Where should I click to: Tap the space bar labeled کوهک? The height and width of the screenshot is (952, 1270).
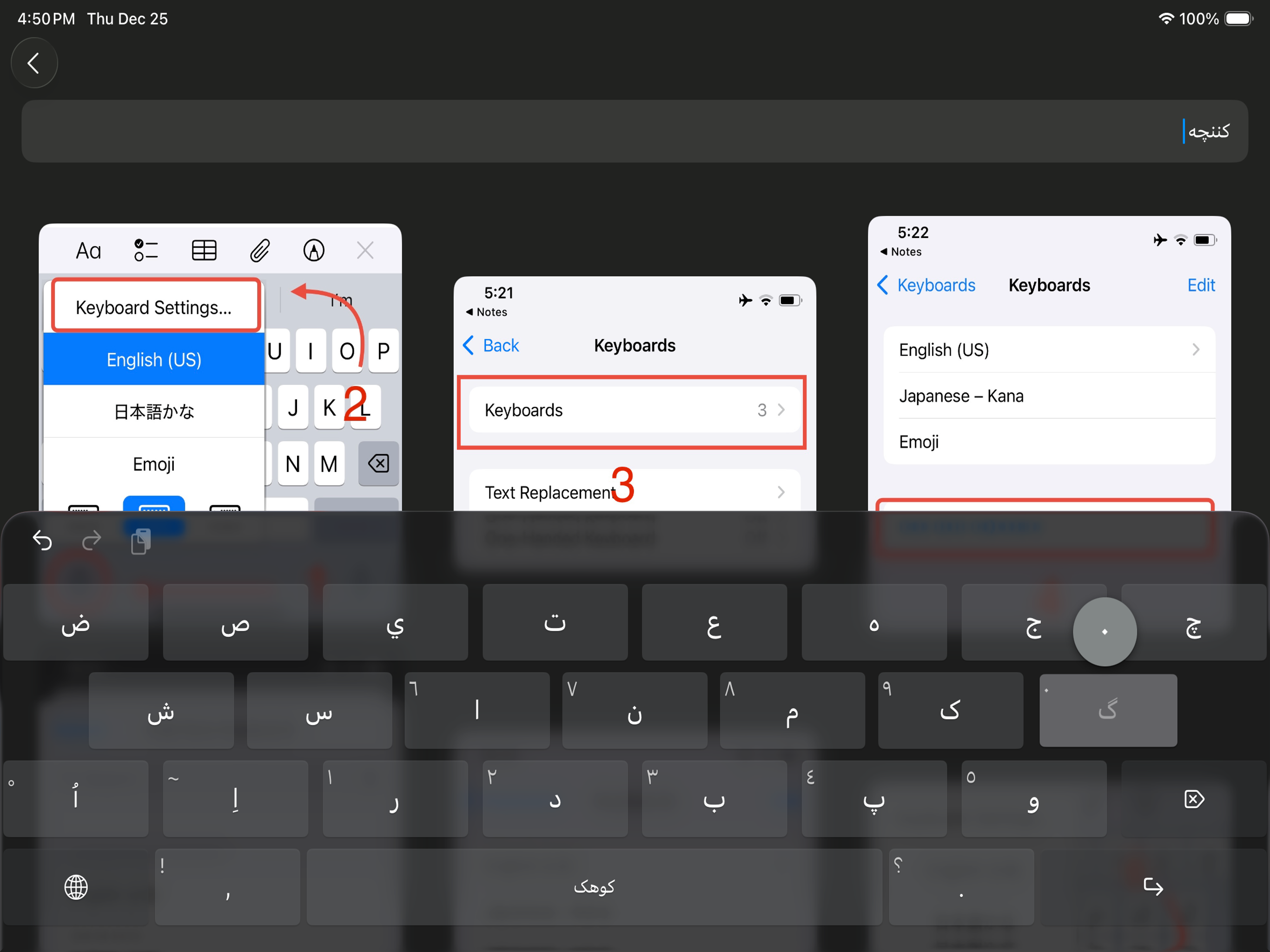(594, 886)
